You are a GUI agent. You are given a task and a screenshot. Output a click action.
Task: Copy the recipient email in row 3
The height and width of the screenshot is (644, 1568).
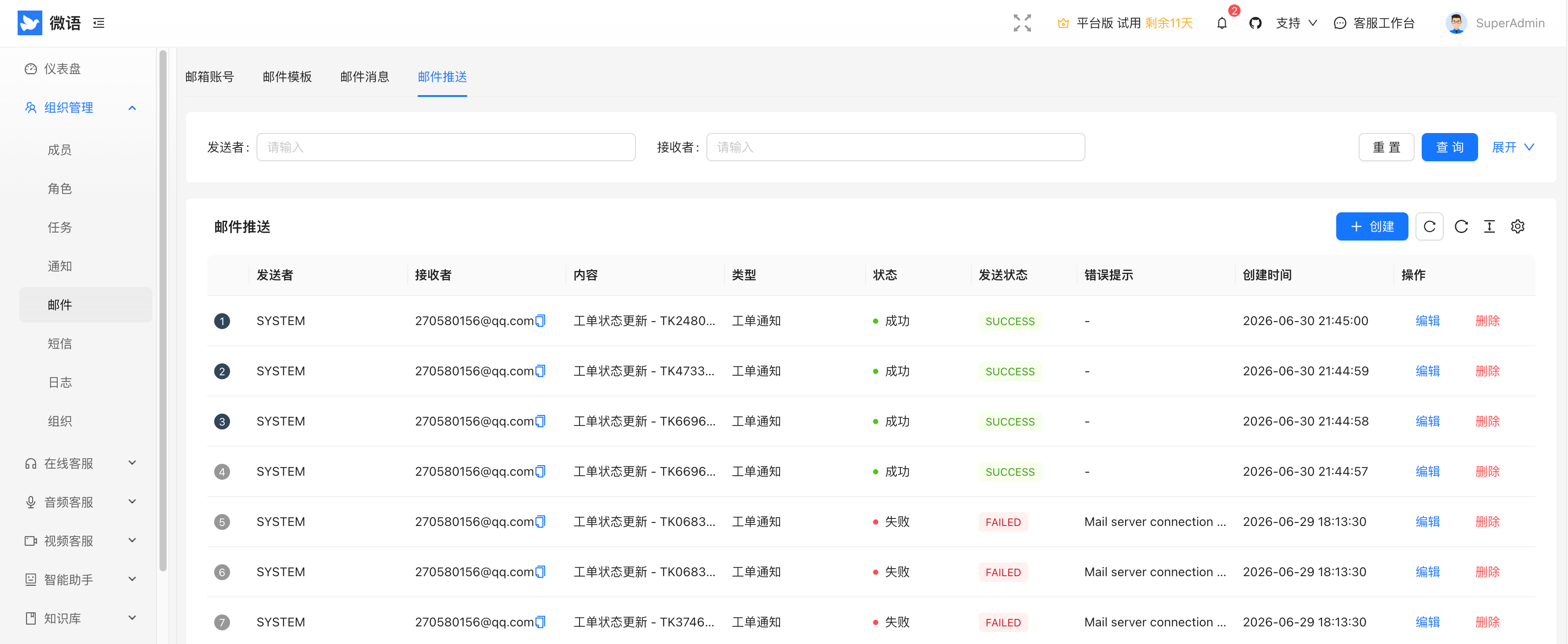pyautogui.click(x=541, y=421)
